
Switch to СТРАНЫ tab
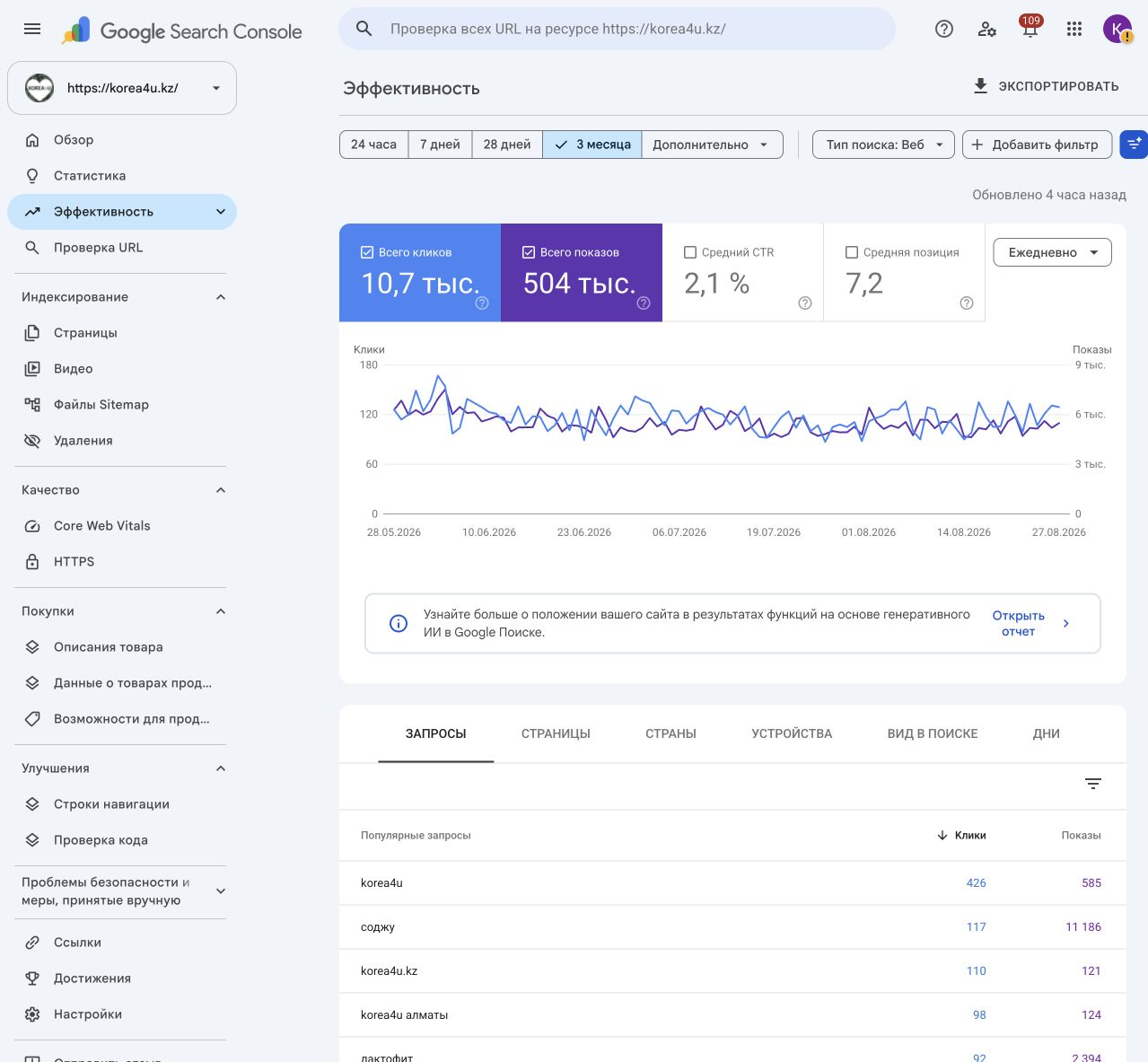(x=671, y=734)
